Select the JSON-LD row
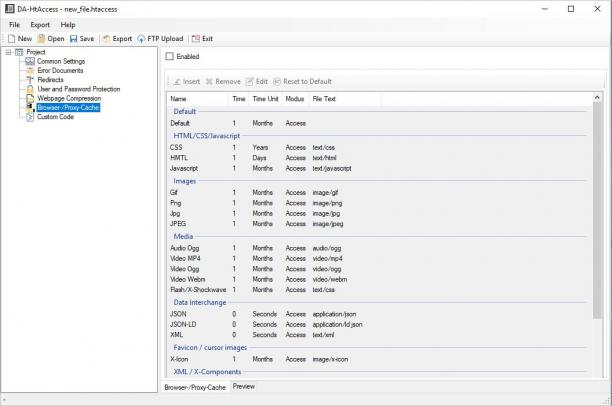 click(x=377, y=324)
